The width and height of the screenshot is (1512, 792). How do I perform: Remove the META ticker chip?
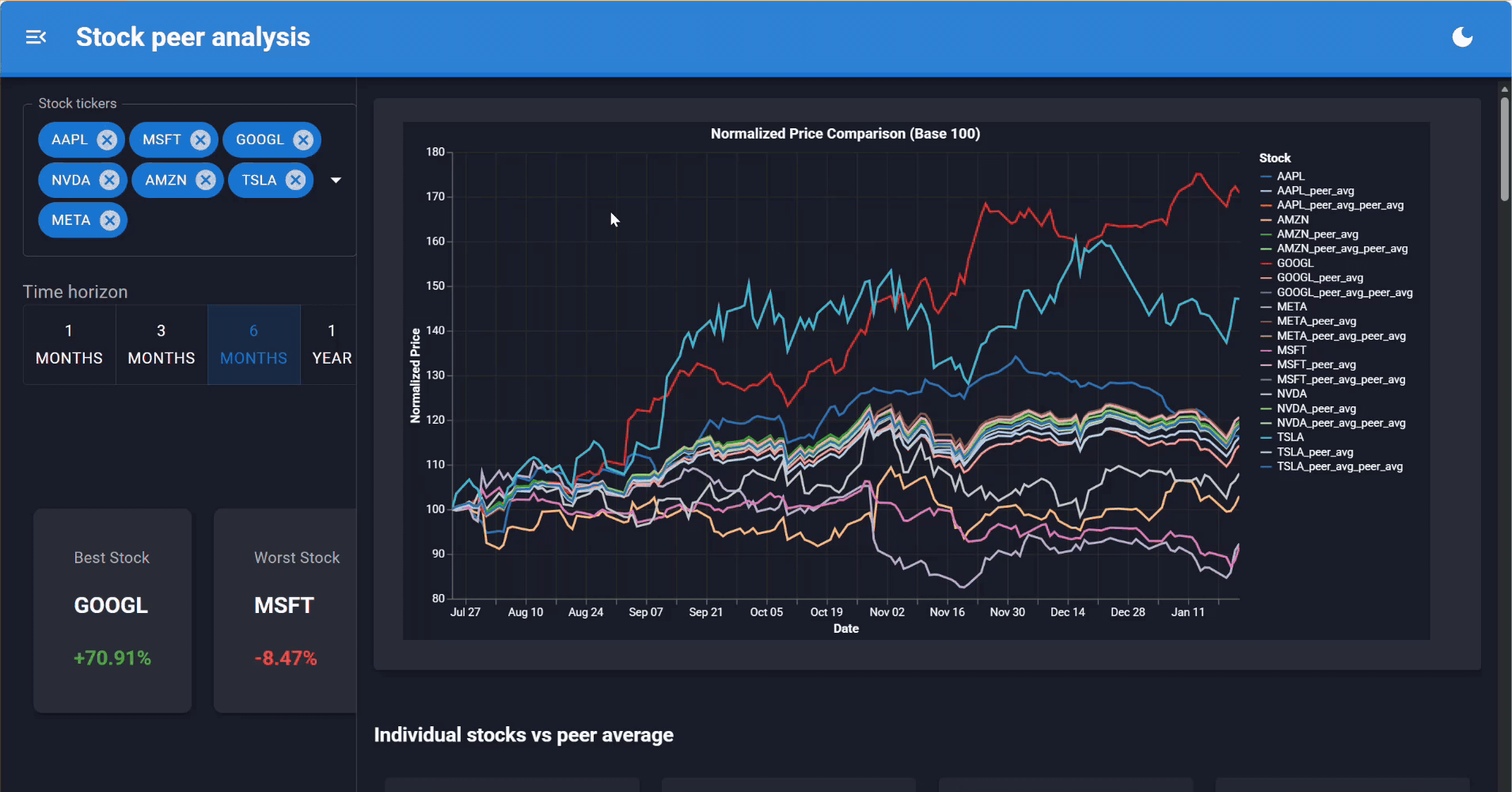coord(110,220)
